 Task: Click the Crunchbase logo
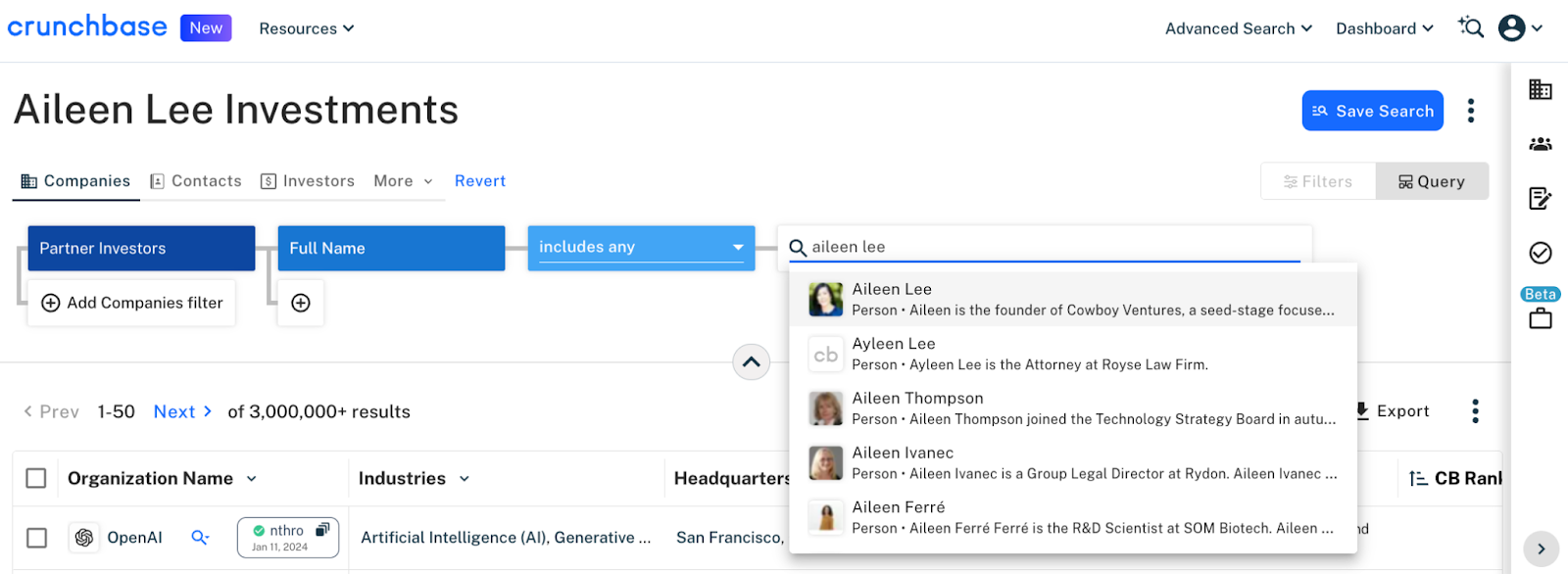pos(87,26)
